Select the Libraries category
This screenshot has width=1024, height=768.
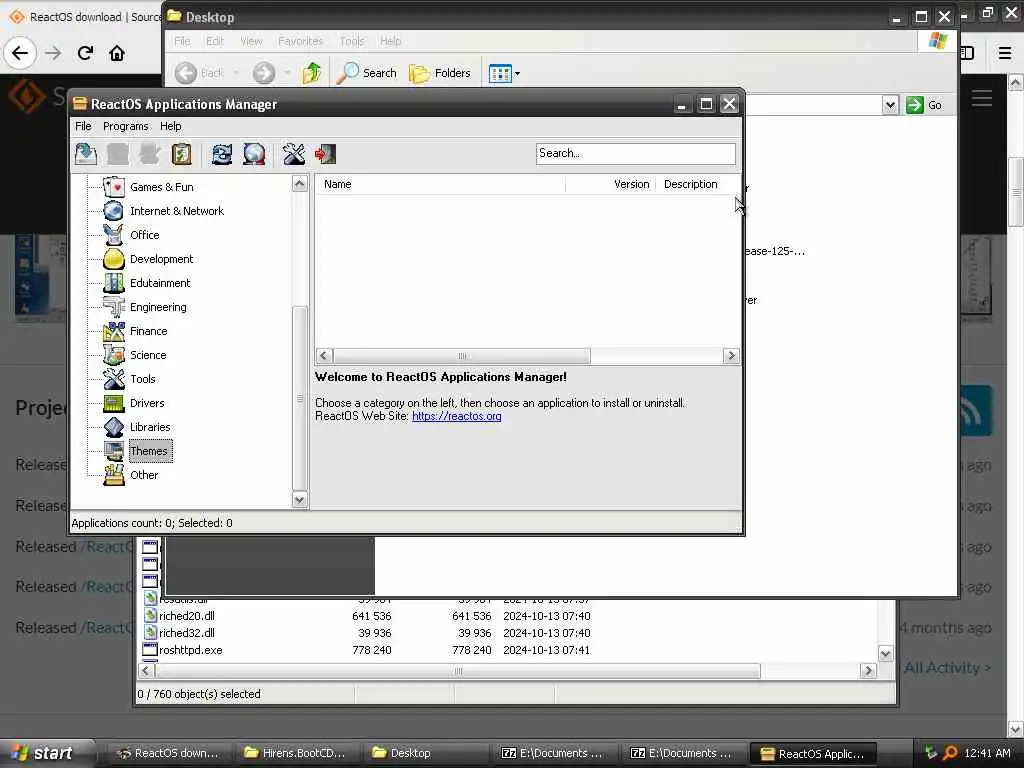(150, 427)
